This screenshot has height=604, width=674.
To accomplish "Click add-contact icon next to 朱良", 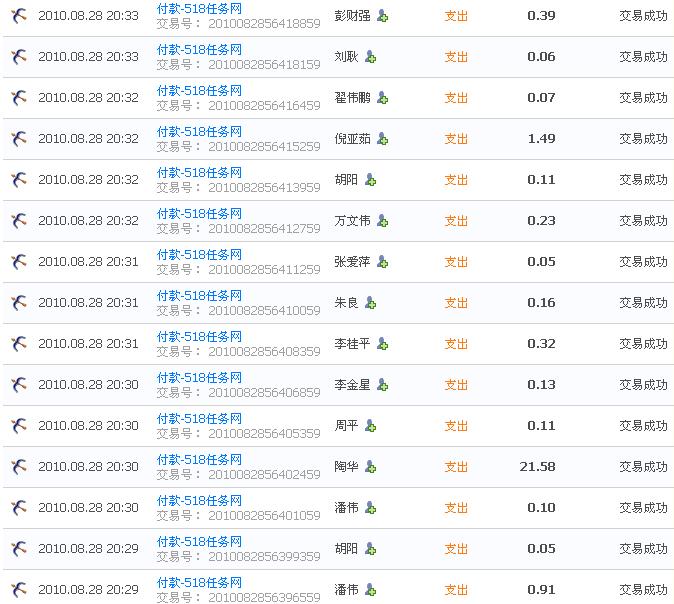I will point(370,303).
